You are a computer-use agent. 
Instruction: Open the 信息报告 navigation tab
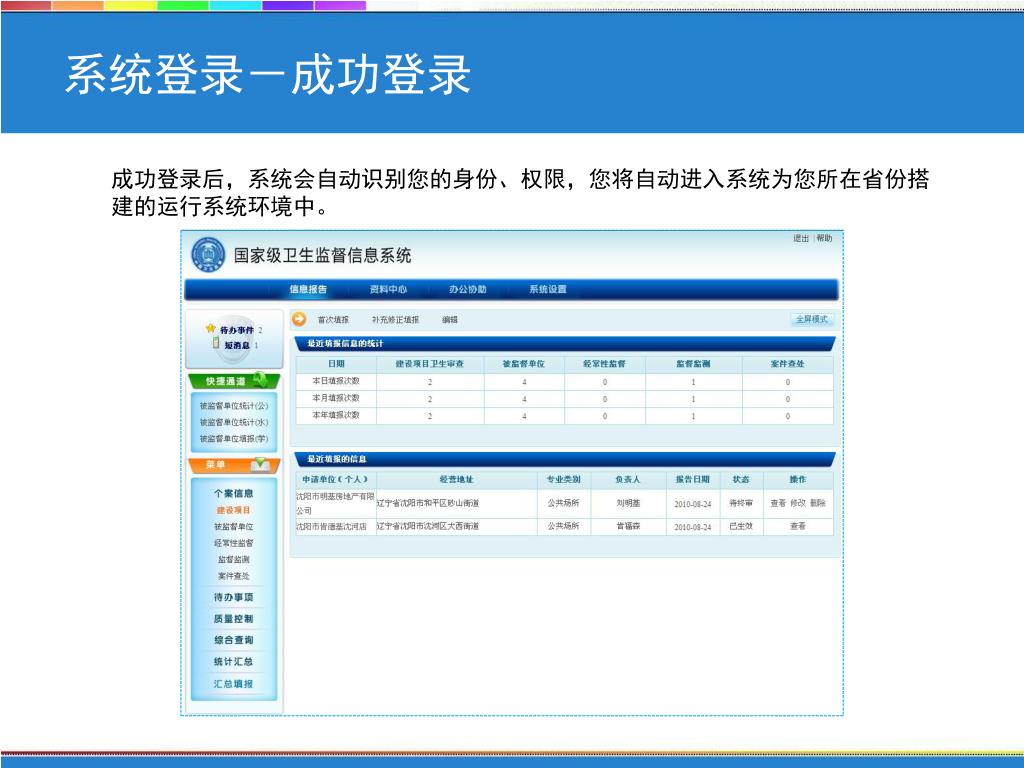click(308, 290)
